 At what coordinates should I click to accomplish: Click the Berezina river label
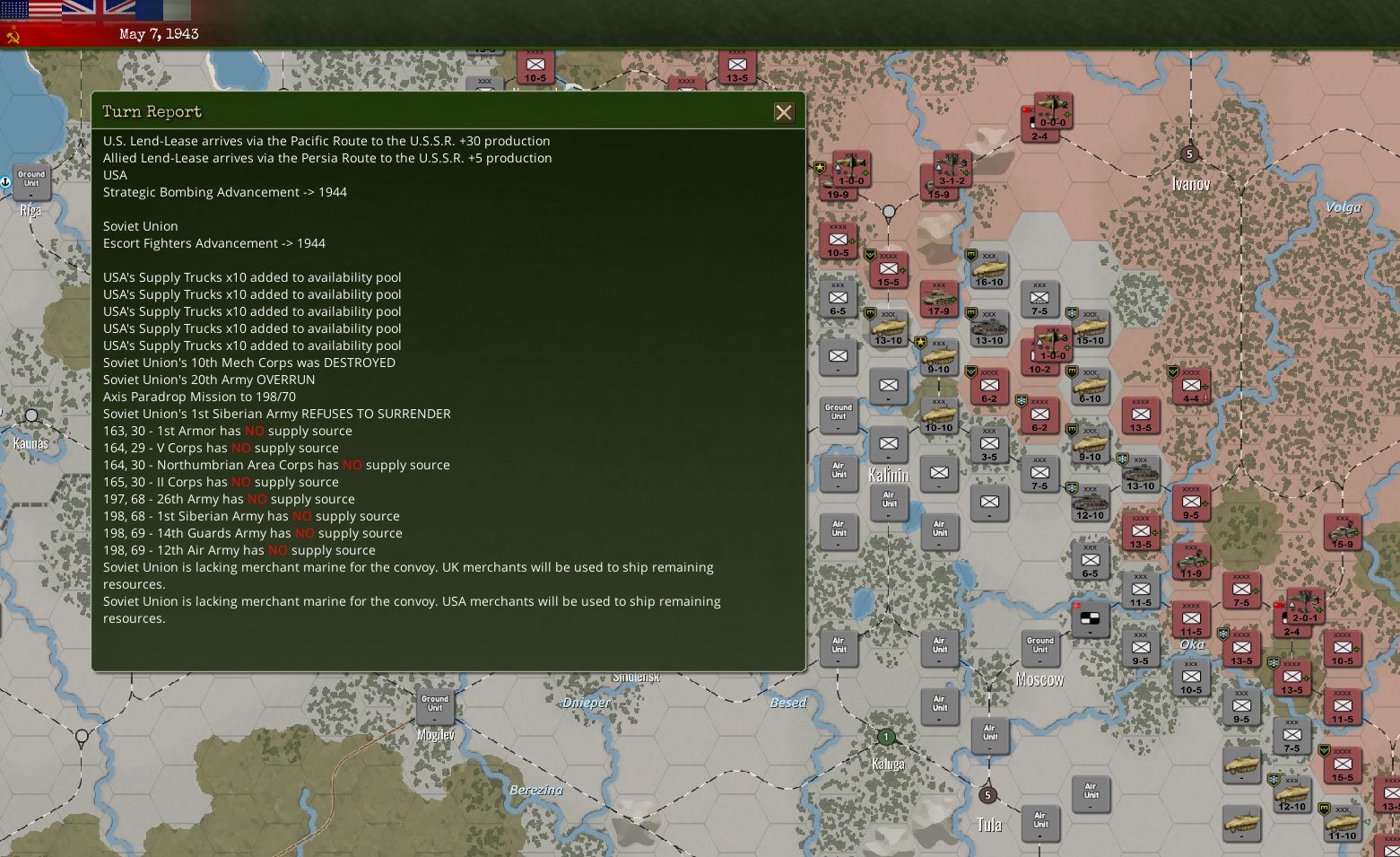coord(536,790)
